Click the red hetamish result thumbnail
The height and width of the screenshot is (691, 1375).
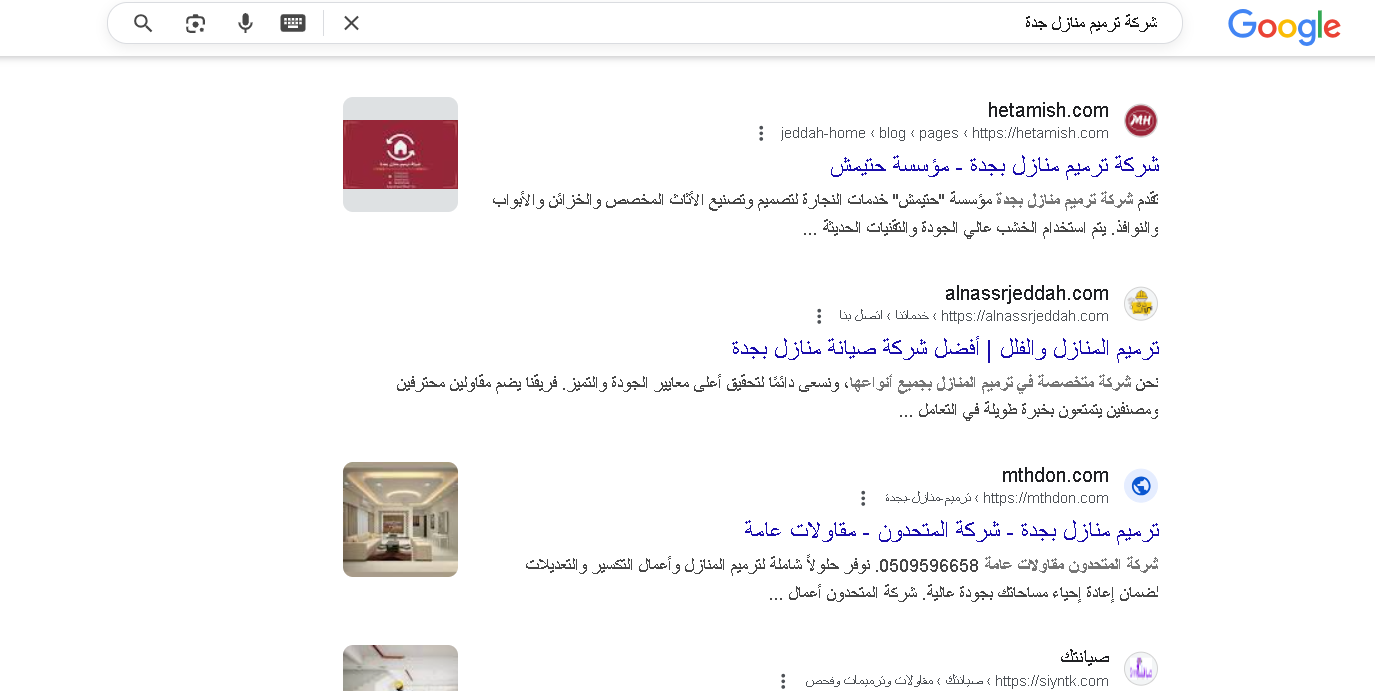pyautogui.click(x=400, y=154)
